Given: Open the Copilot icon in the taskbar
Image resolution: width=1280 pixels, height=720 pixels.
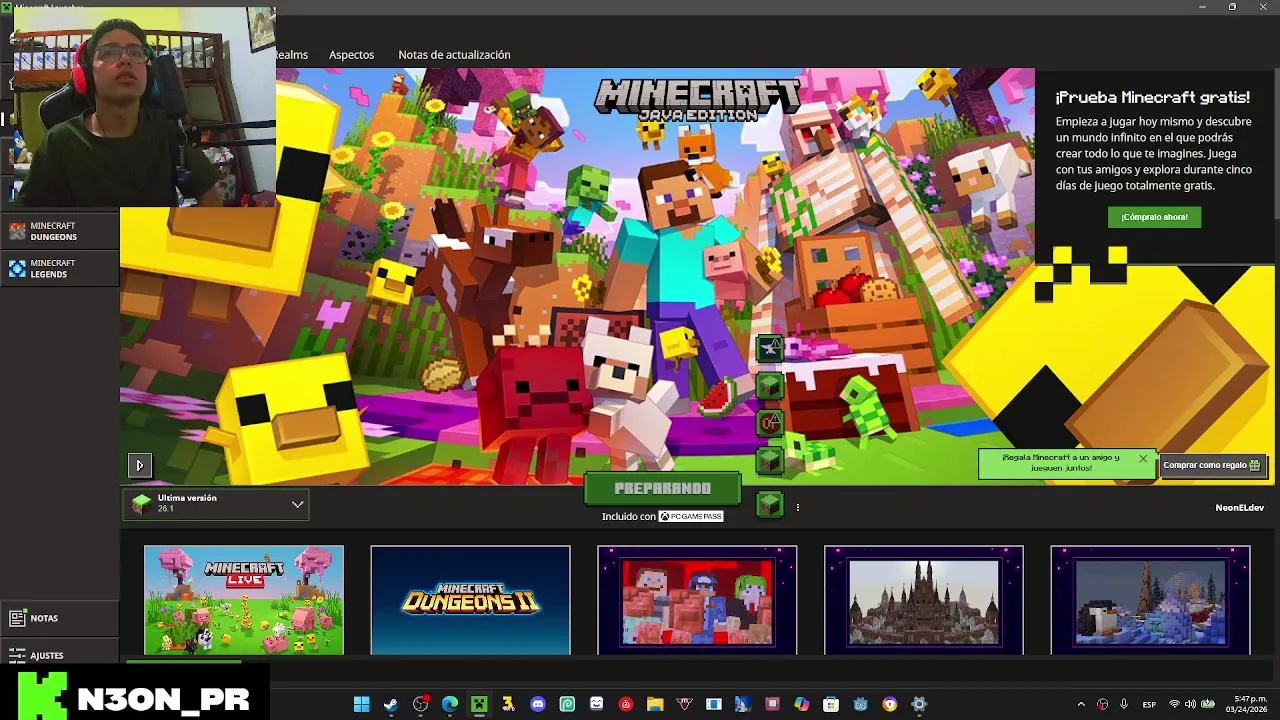Looking at the screenshot, I should coord(802,704).
